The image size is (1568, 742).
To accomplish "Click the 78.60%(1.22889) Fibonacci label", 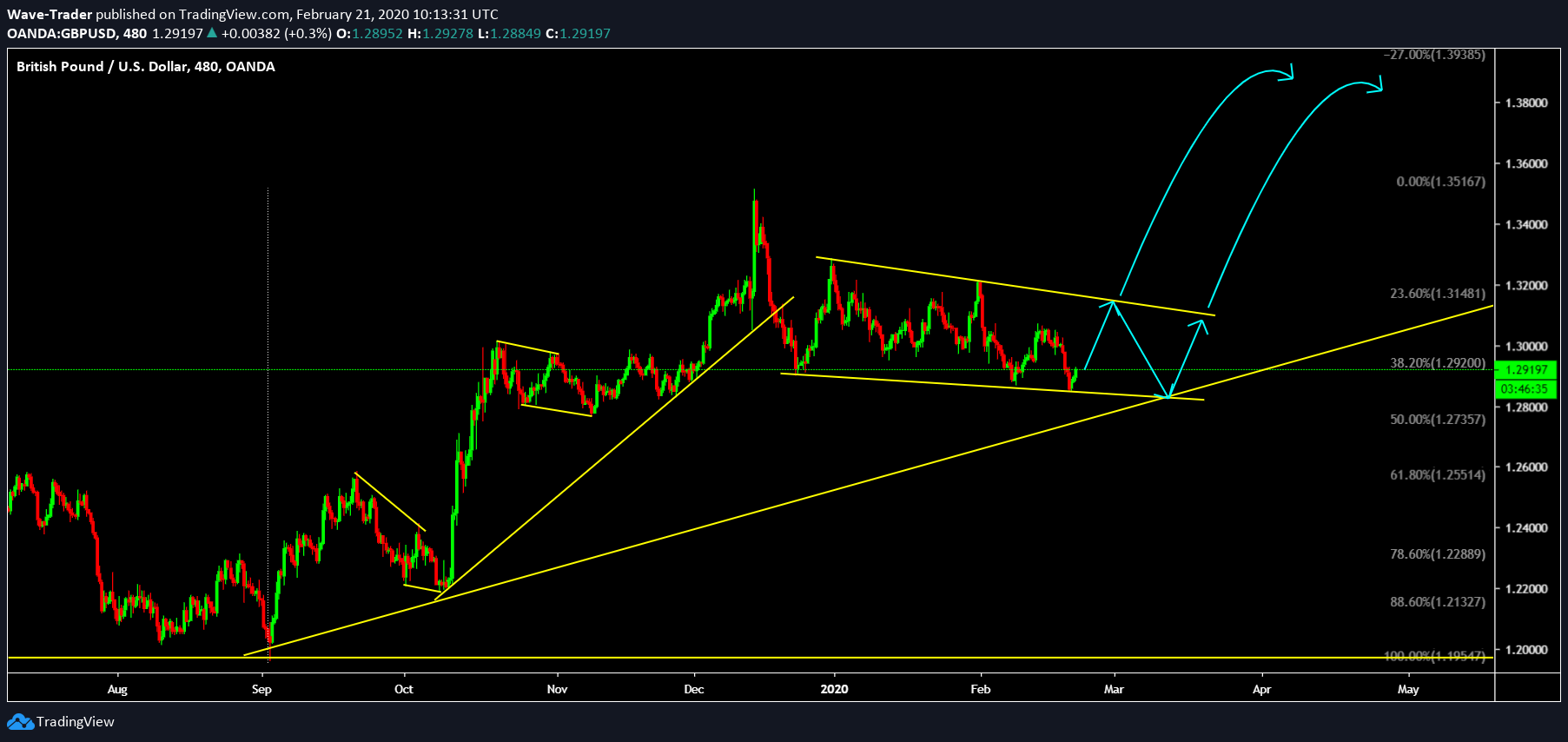I will coord(1438,554).
